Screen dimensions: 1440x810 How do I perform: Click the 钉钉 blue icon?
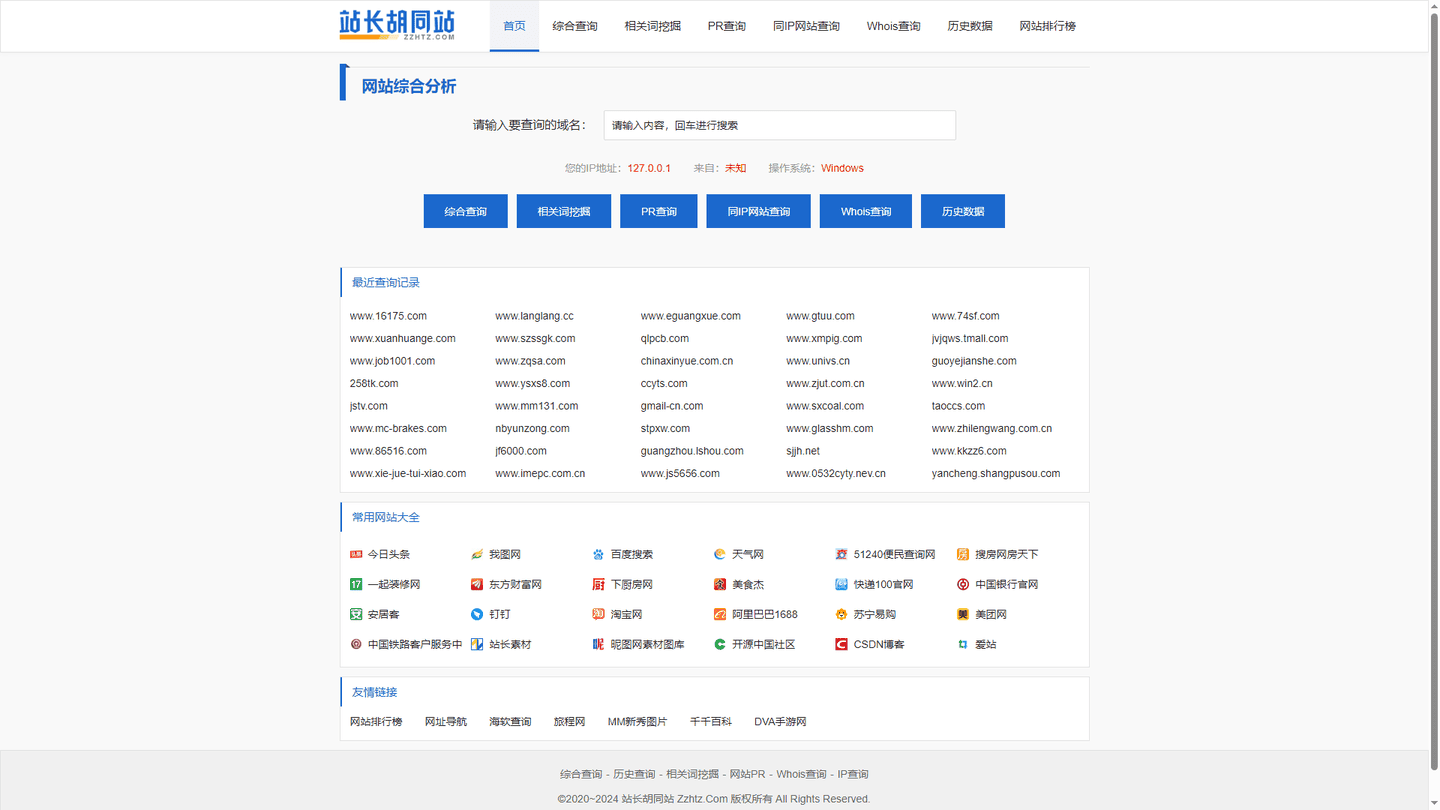click(477, 614)
